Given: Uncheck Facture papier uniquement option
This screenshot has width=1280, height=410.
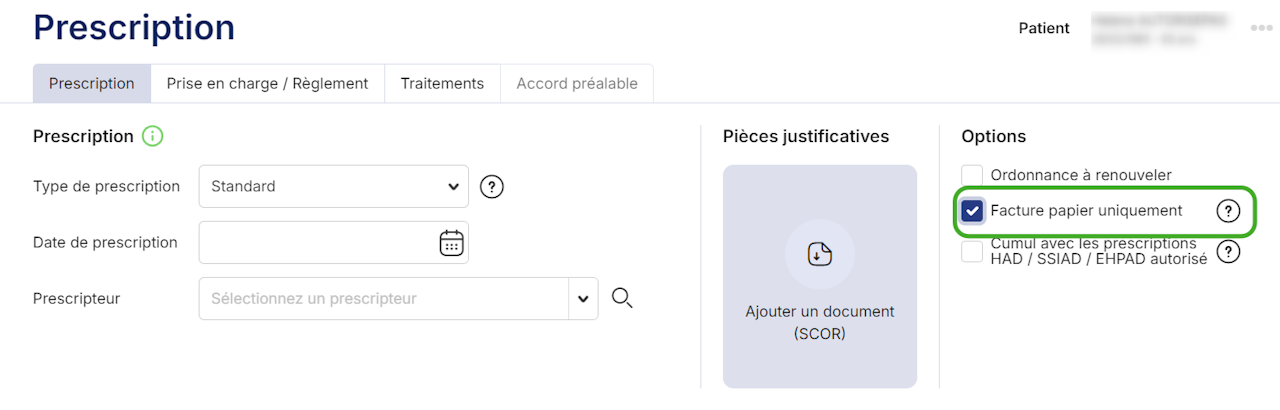Looking at the screenshot, I should (x=972, y=211).
